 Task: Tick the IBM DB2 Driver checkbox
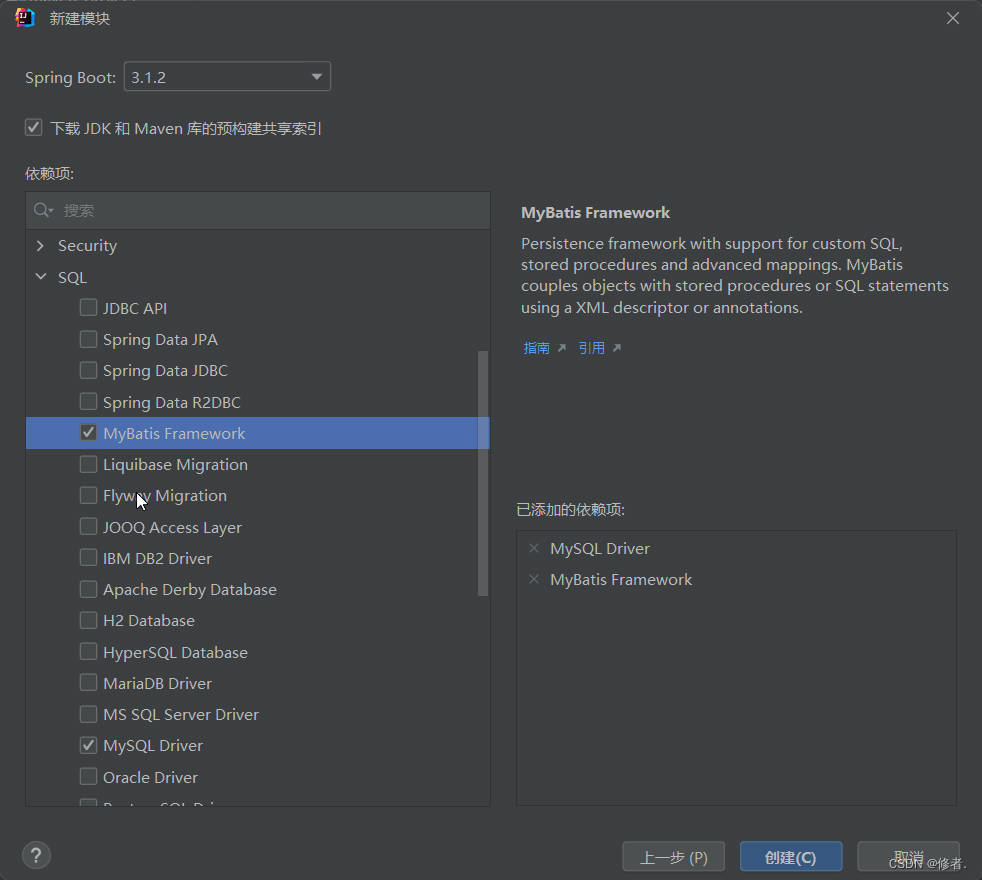pos(88,557)
